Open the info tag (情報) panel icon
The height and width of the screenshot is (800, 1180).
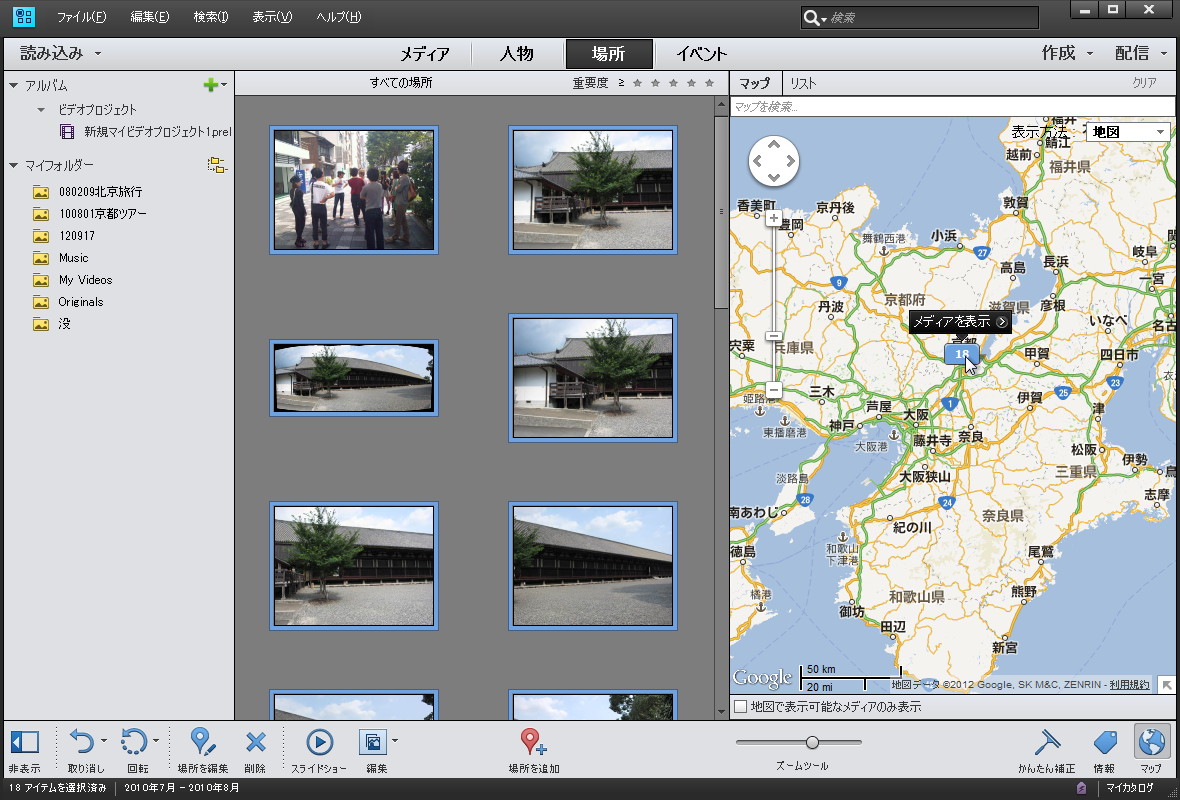point(1104,742)
